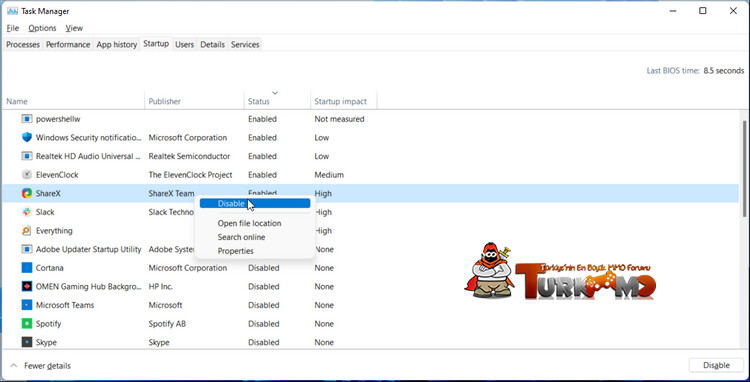Click the sort arrow above Status column
The image size is (750, 382).
click(x=275, y=92)
